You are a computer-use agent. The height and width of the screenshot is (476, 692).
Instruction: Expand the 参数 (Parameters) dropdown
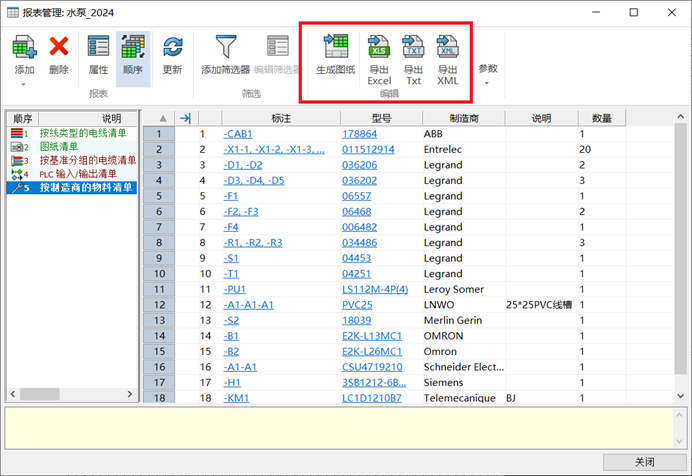tap(487, 74)
